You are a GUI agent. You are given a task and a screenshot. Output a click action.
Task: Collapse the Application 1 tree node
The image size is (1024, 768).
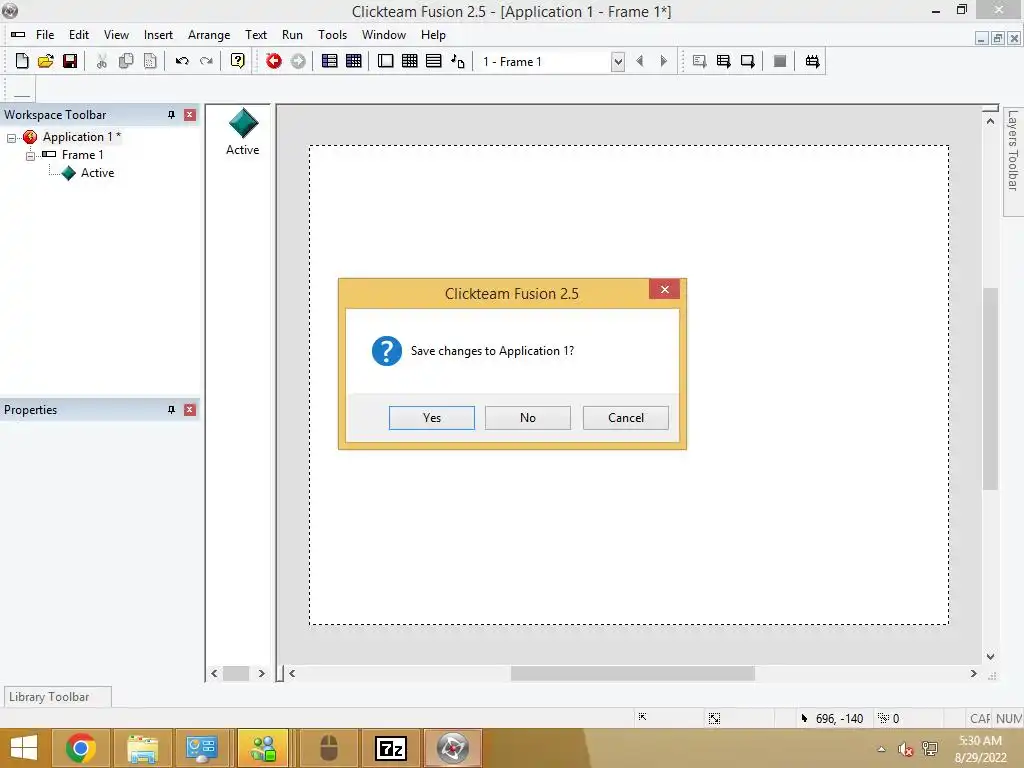point(11,138)
